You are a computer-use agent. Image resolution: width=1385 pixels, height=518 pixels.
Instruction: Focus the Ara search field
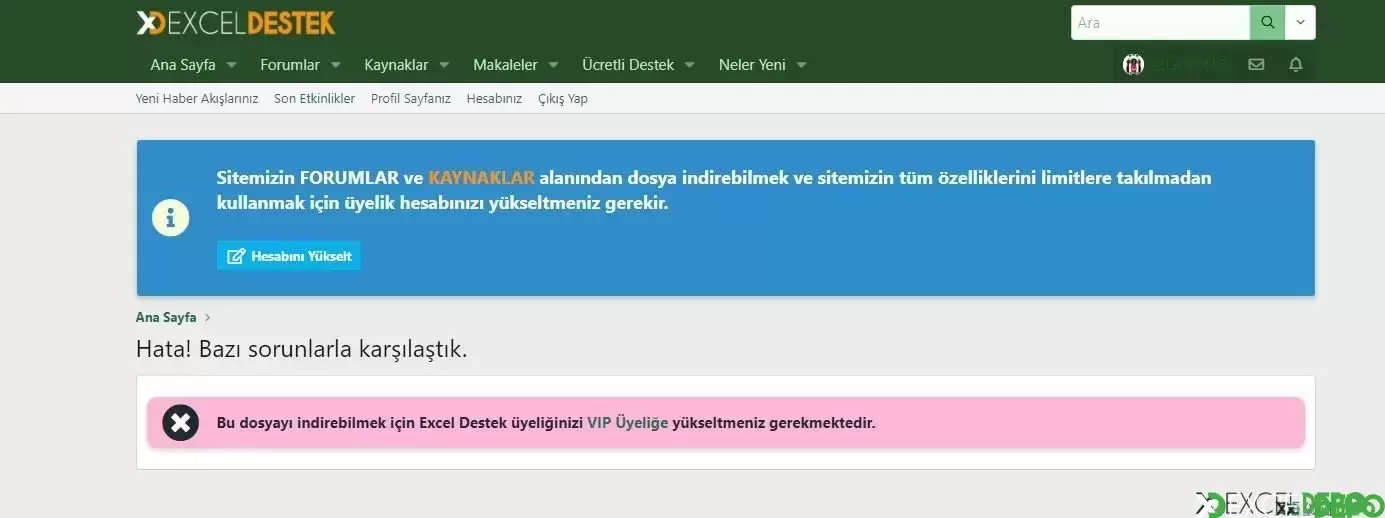[1160, 22]
